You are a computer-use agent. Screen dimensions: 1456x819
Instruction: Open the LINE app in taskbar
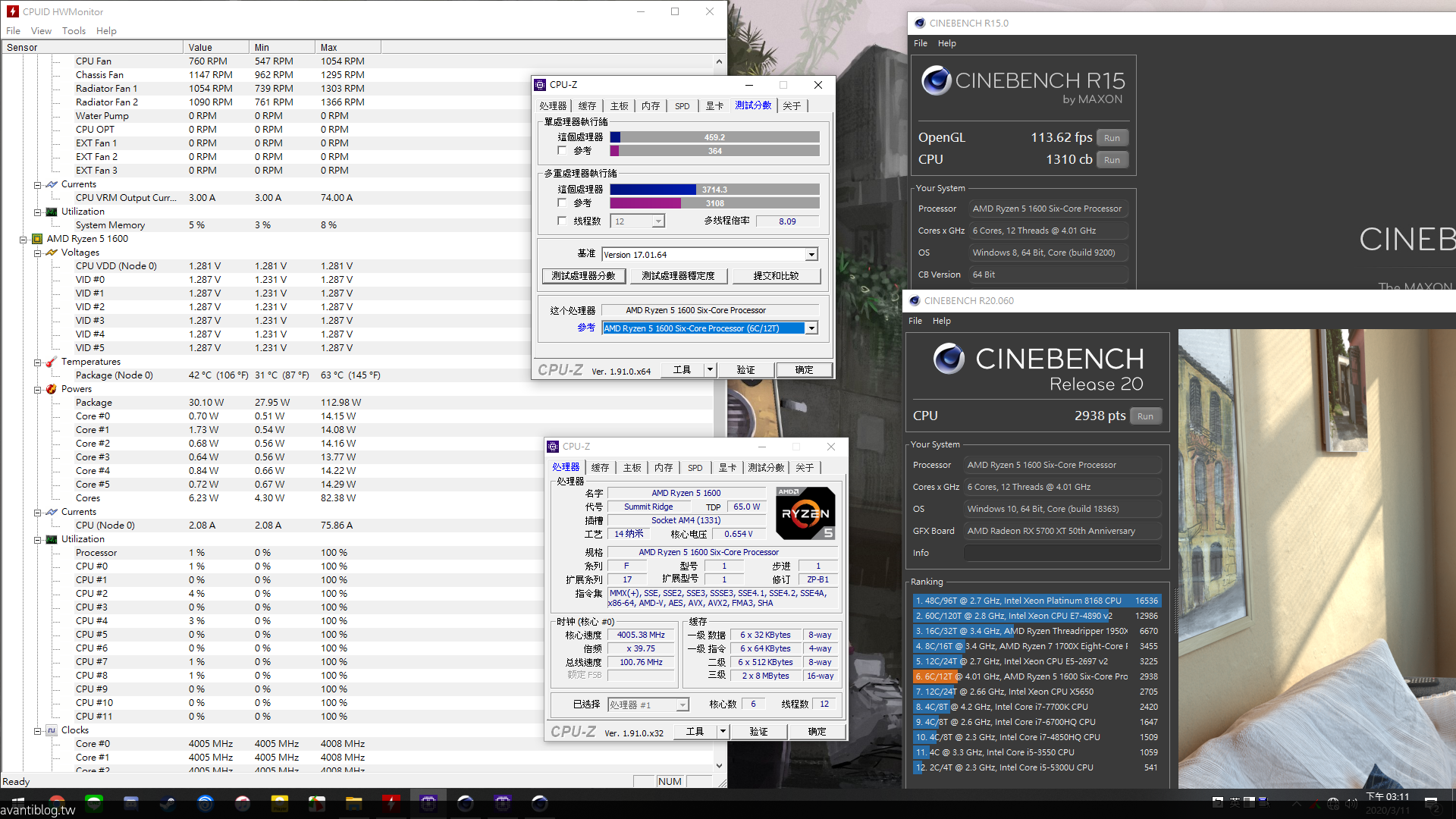[x=94, y=803]
